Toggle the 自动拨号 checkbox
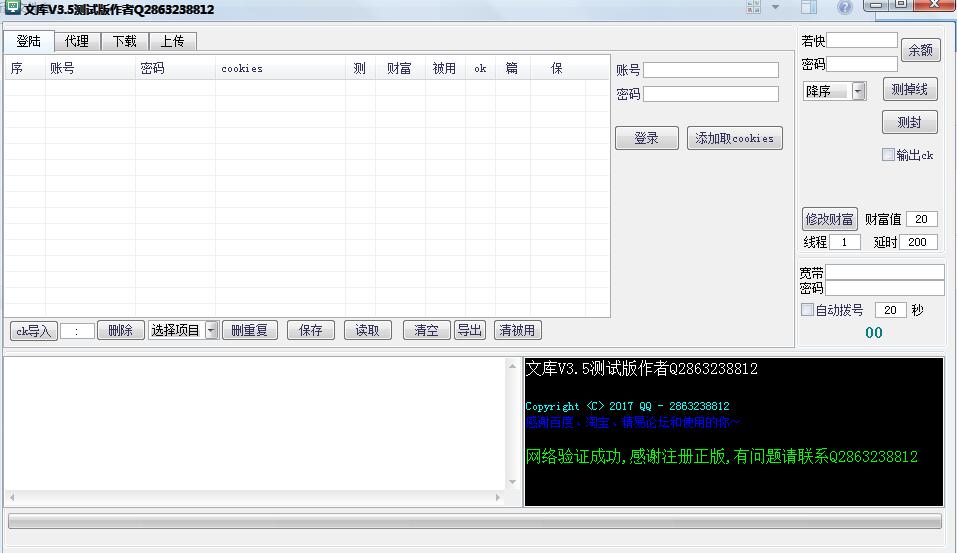The image size is (957, 553). (x=807, y=309)
